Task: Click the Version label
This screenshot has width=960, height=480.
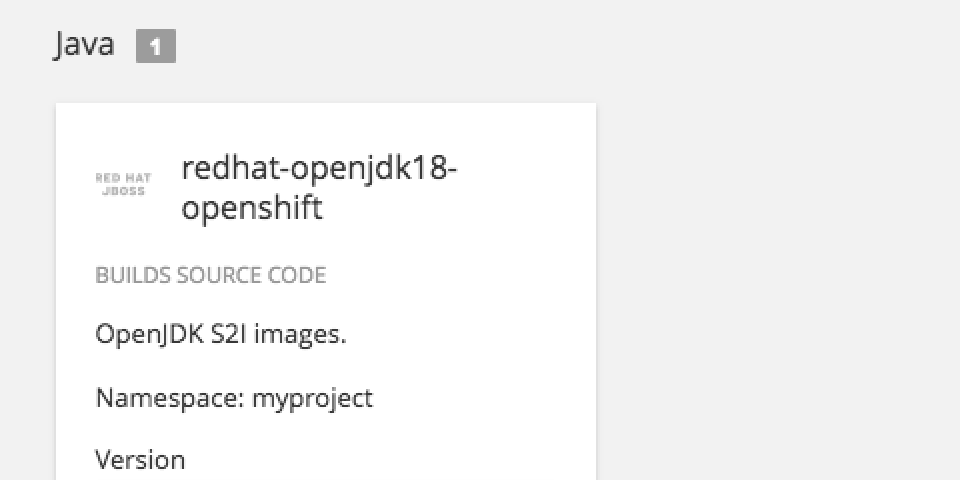Action: tap(140, 460)
